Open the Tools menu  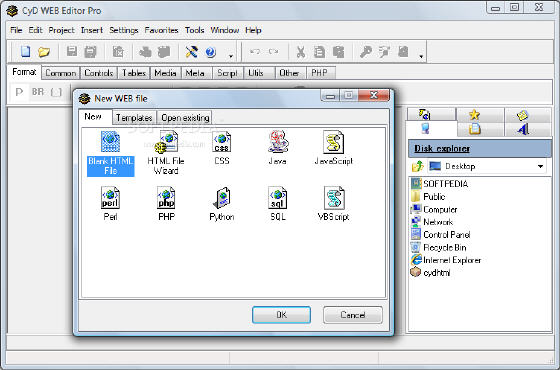tap(194, 30)
